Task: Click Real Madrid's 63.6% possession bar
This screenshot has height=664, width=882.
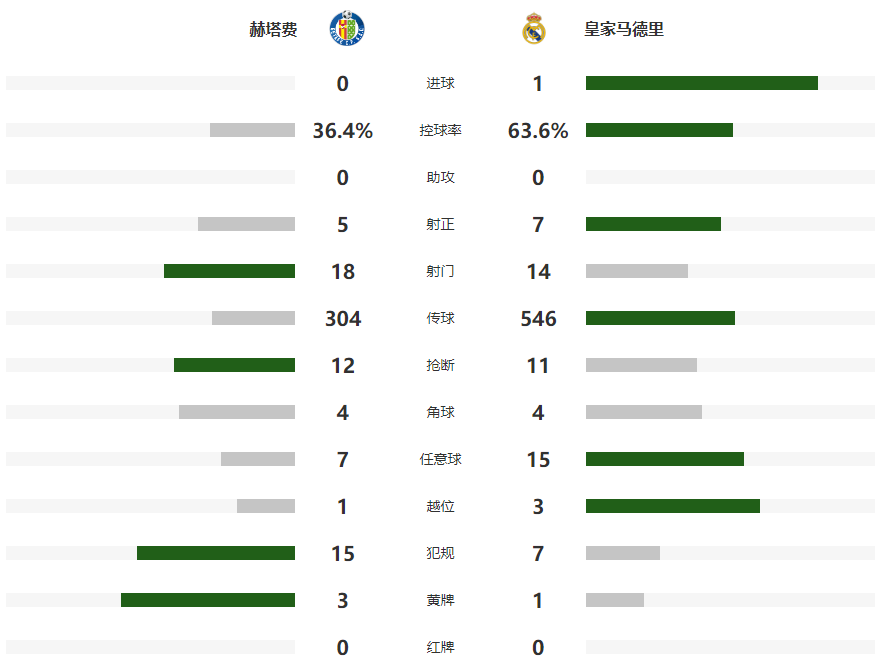Action: click(x=659, y=130)
